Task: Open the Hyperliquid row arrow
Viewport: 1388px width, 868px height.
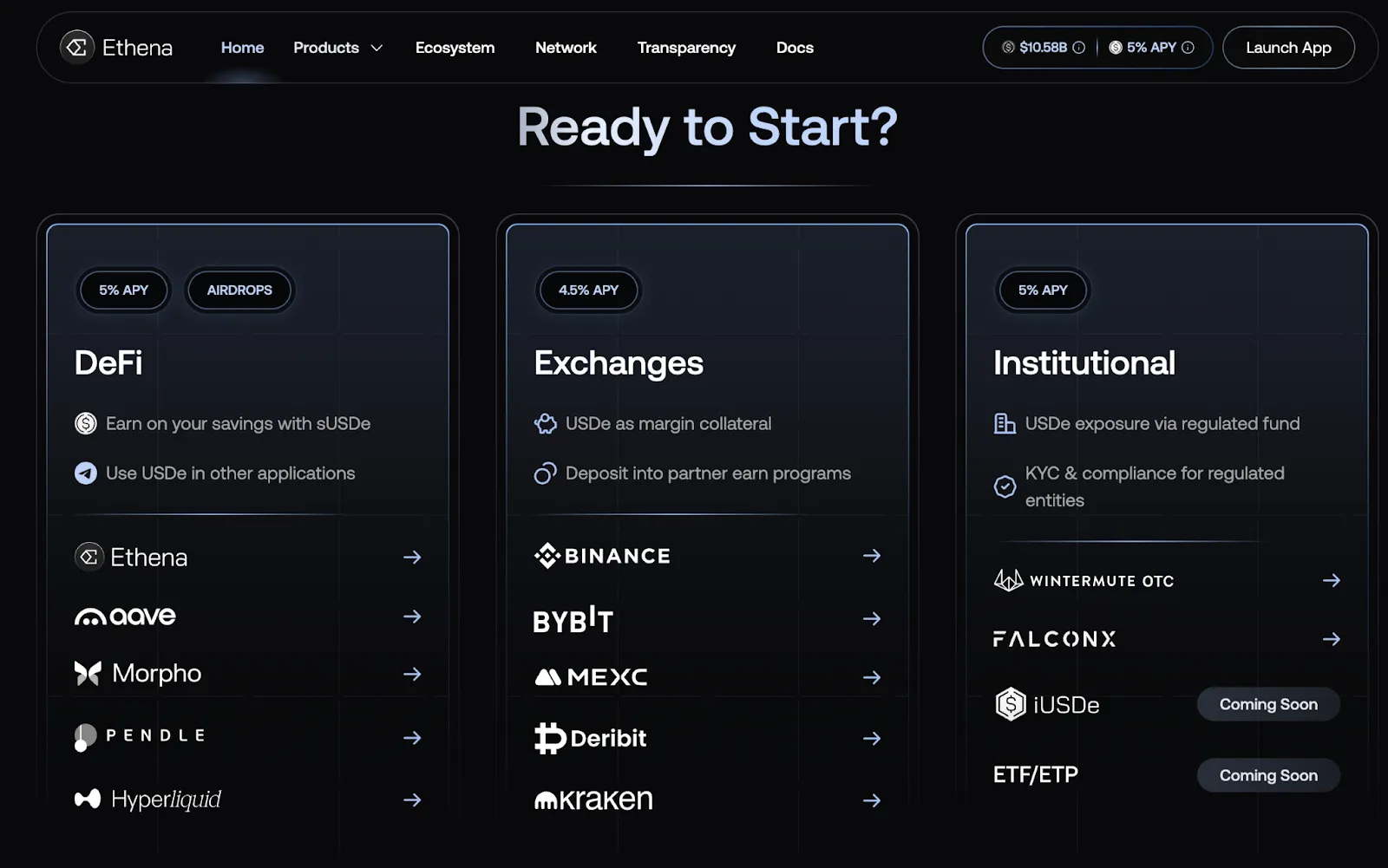Action: pos(412,799)
